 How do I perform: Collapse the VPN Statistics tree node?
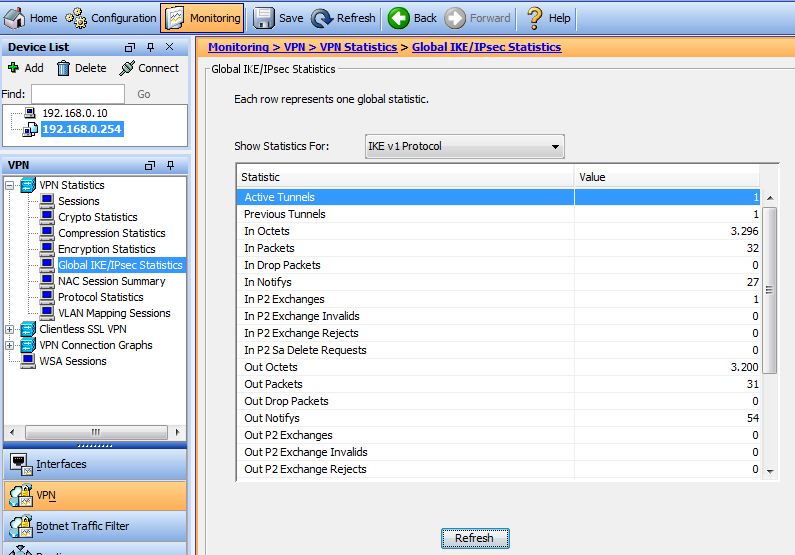click(x=10, y=186)
